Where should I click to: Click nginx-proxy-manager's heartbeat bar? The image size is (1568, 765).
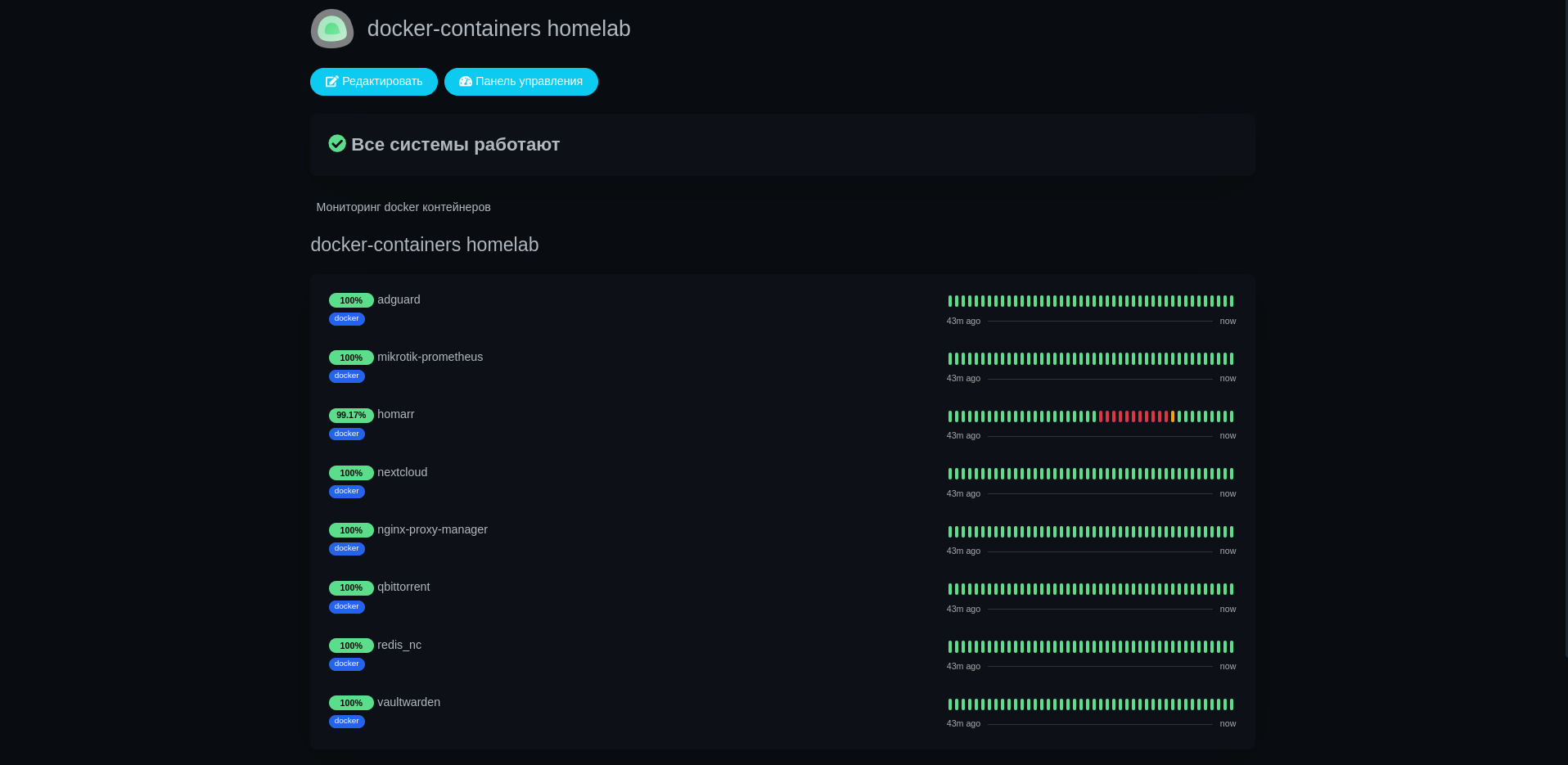pyautogui.click(x=1091, y=532)
